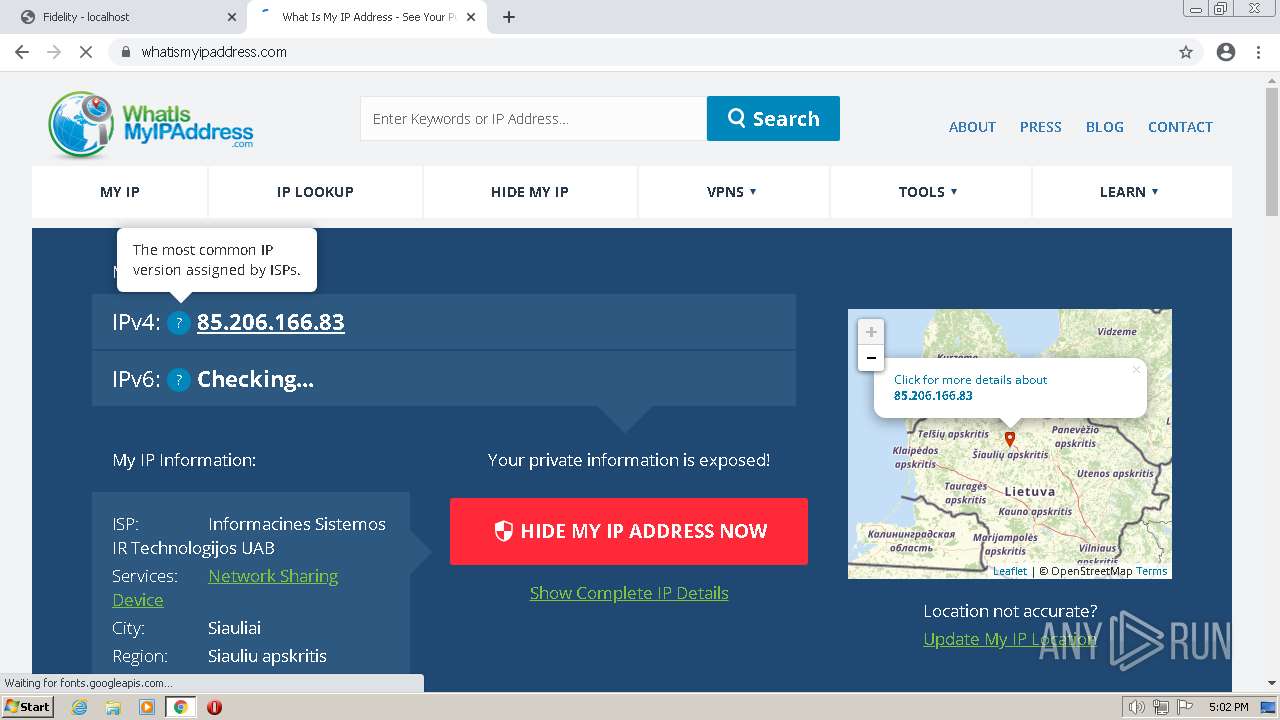Open the CONTACT link

pos(1180,127)
